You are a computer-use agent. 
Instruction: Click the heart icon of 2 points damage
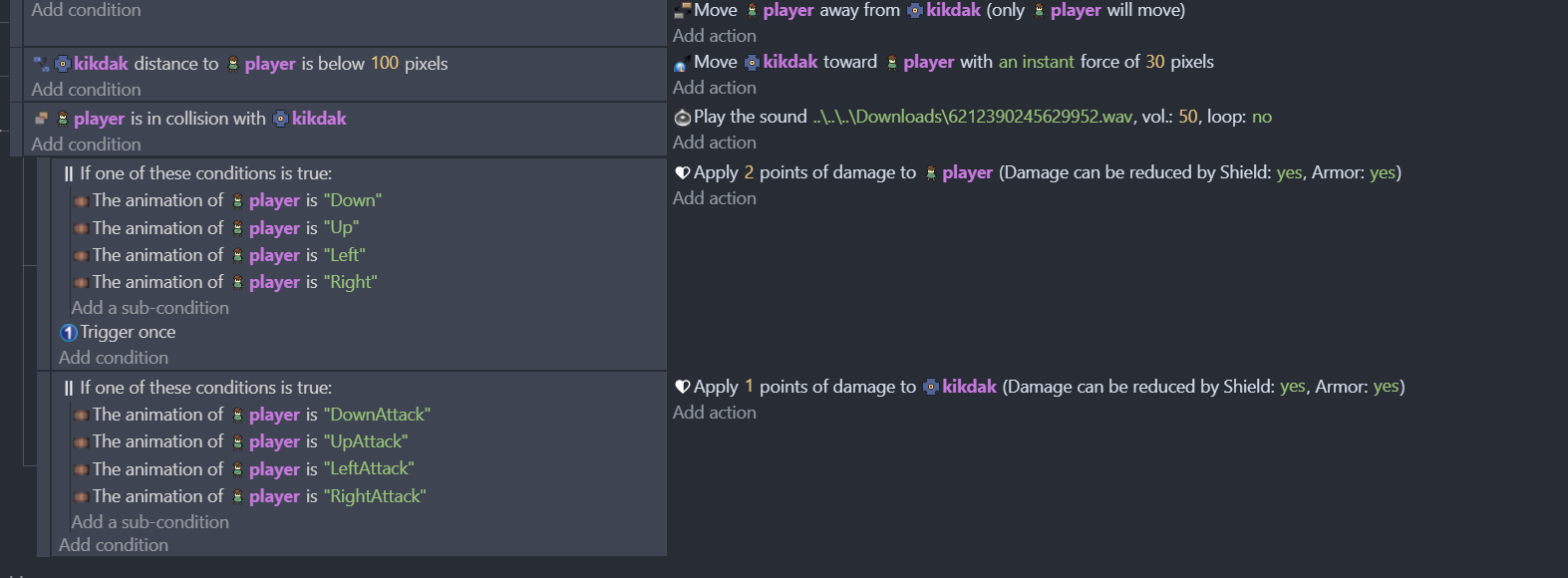683,172
